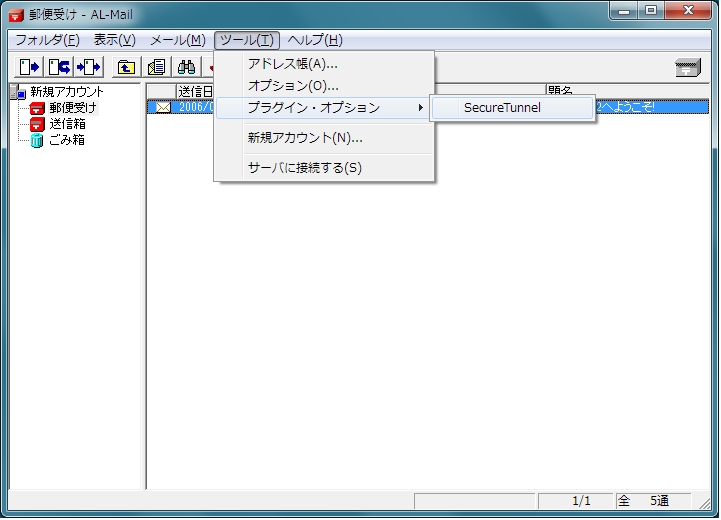This screenshot has width=721, height=520.
Task: Choose SecureTunnel from the plugin submenu
Action: pyautogui.click(x=502, y=107)
